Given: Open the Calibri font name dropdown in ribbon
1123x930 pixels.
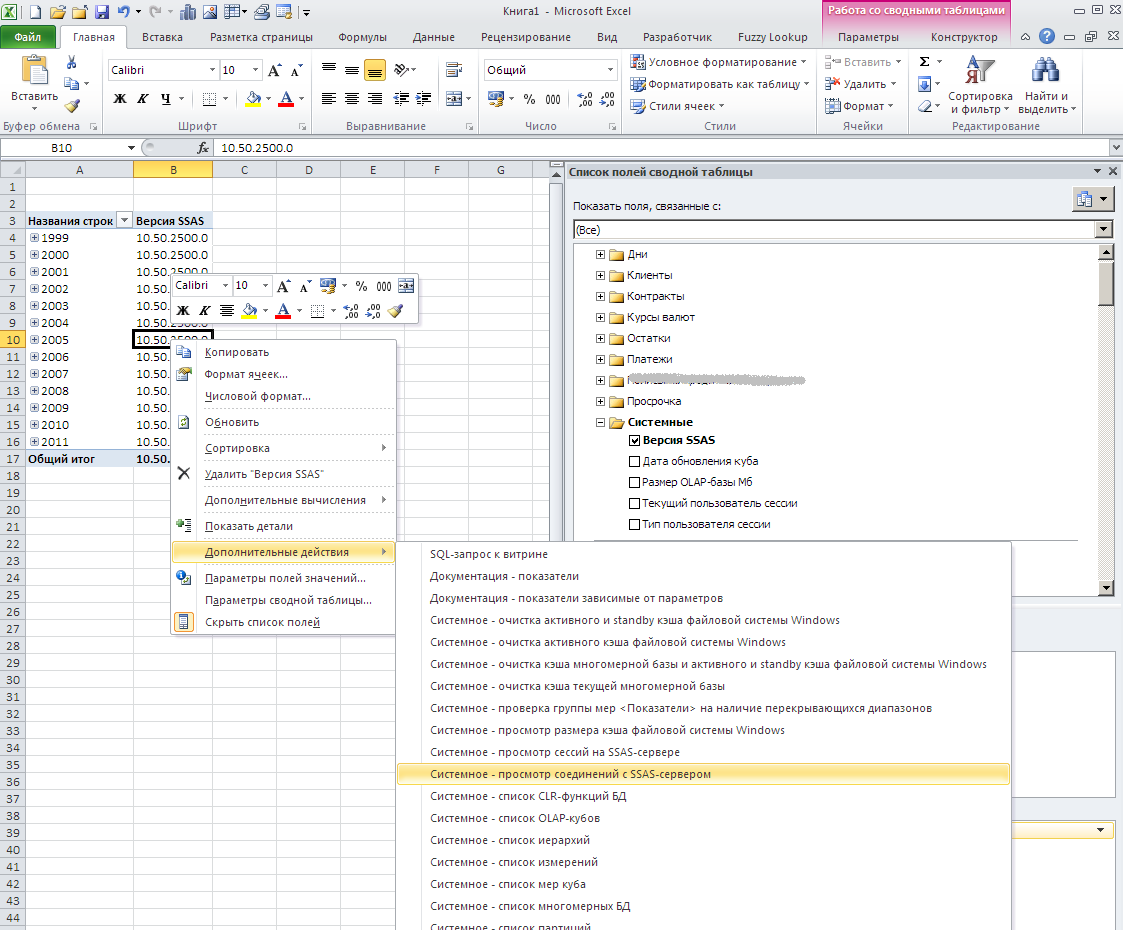Looking at the screenshot, I should pos(212,70).
